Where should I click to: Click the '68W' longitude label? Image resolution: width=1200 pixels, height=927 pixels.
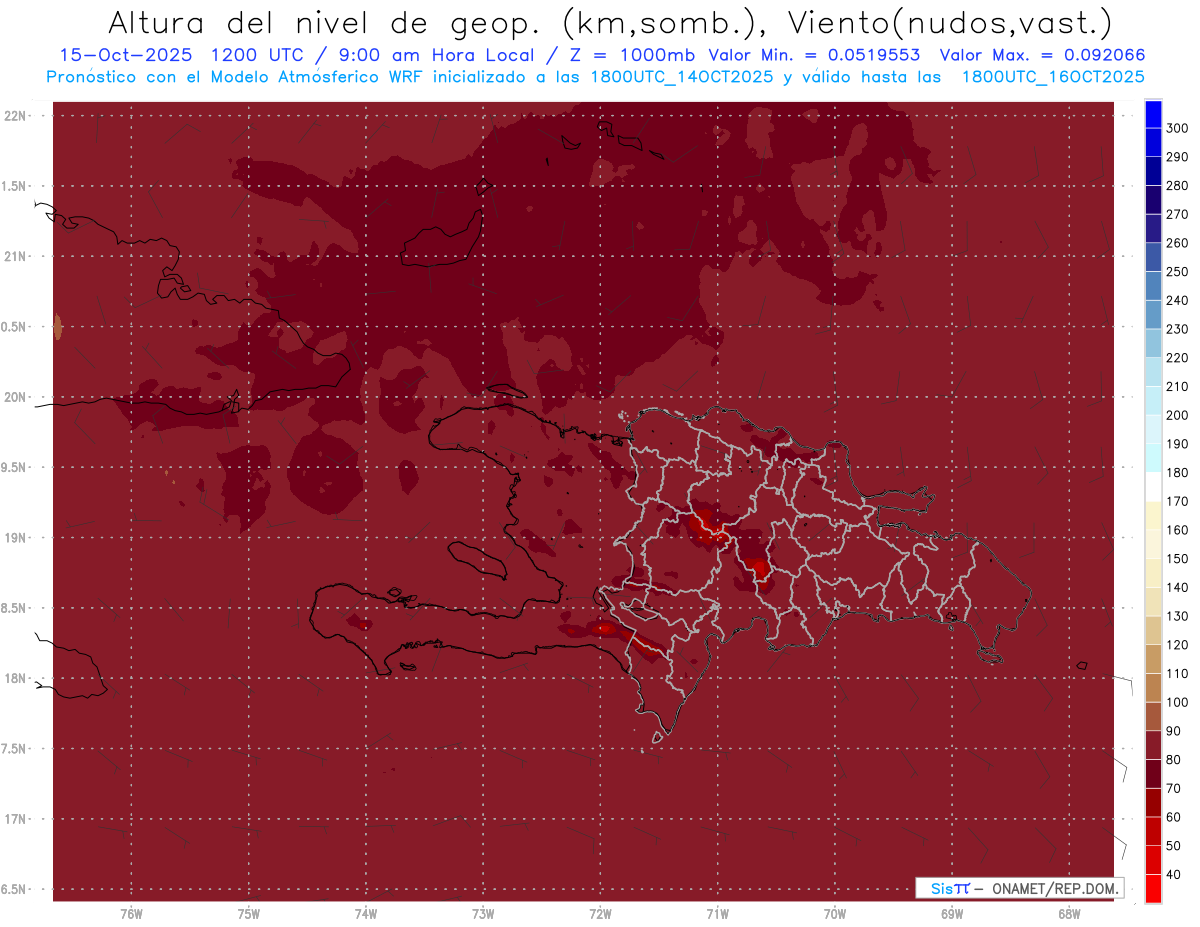(x=1069, y=914)
